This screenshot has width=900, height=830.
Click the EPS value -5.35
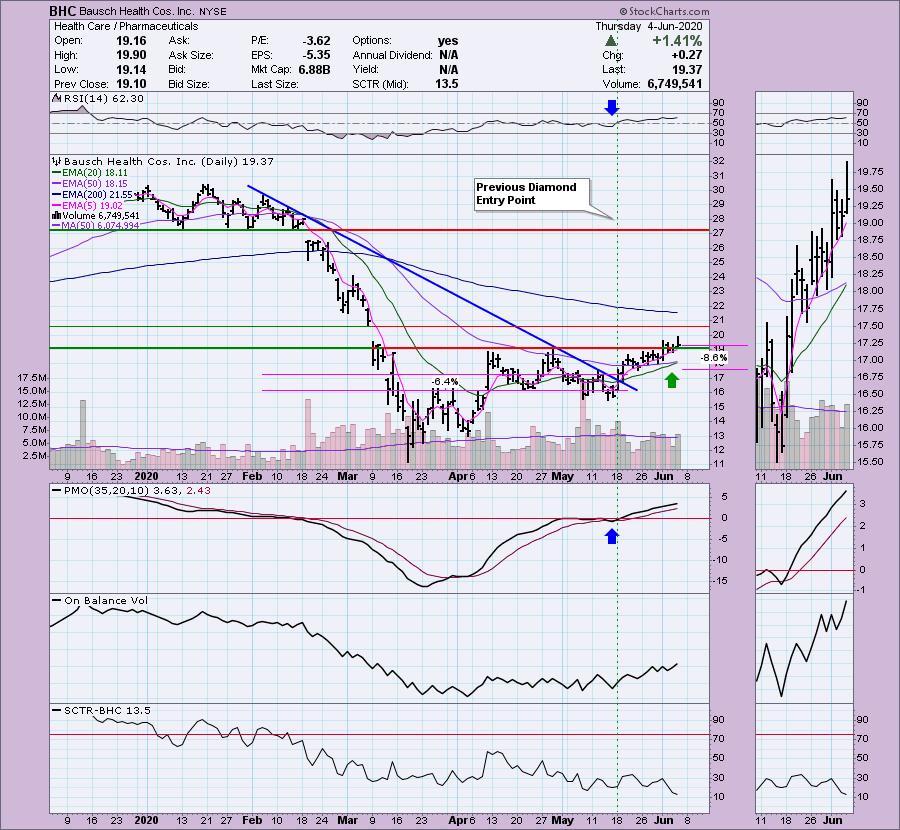click(317, 55)
